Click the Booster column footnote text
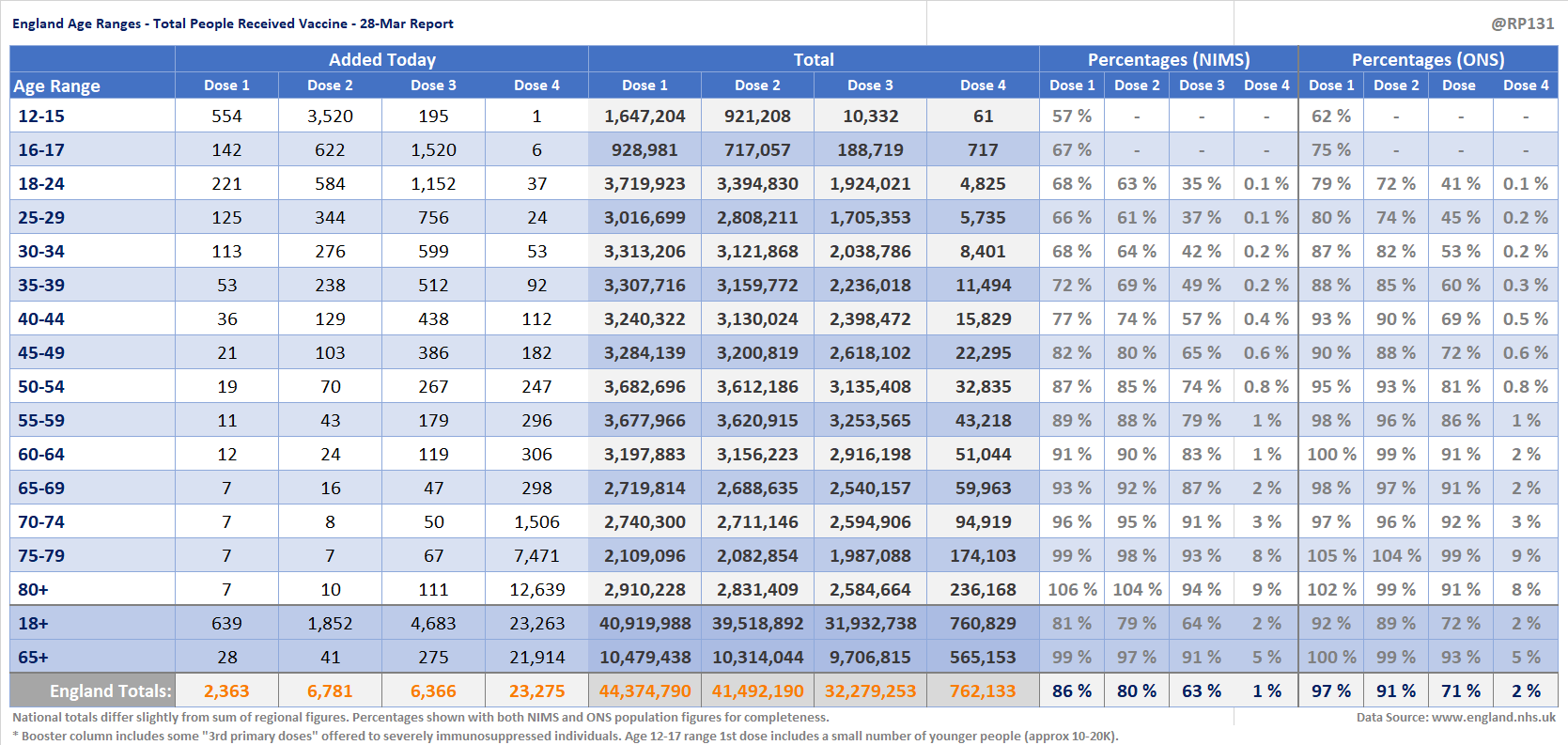 [x=565, y=736]
